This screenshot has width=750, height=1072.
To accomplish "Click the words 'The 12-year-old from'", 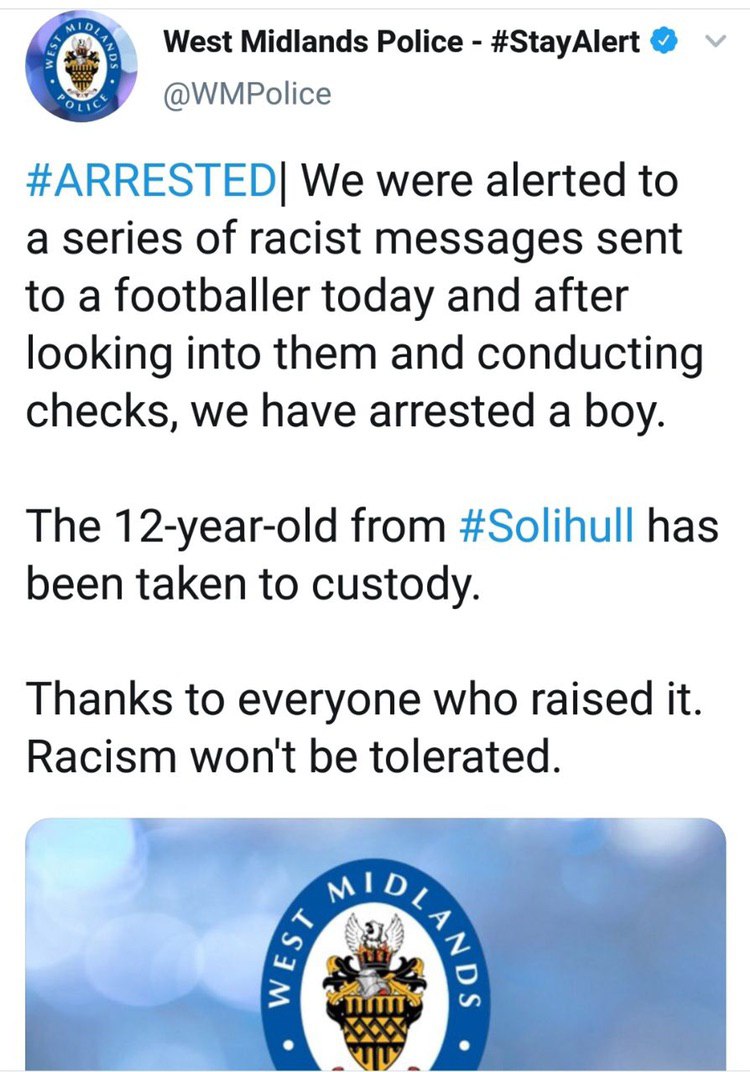I will [239, 526].
